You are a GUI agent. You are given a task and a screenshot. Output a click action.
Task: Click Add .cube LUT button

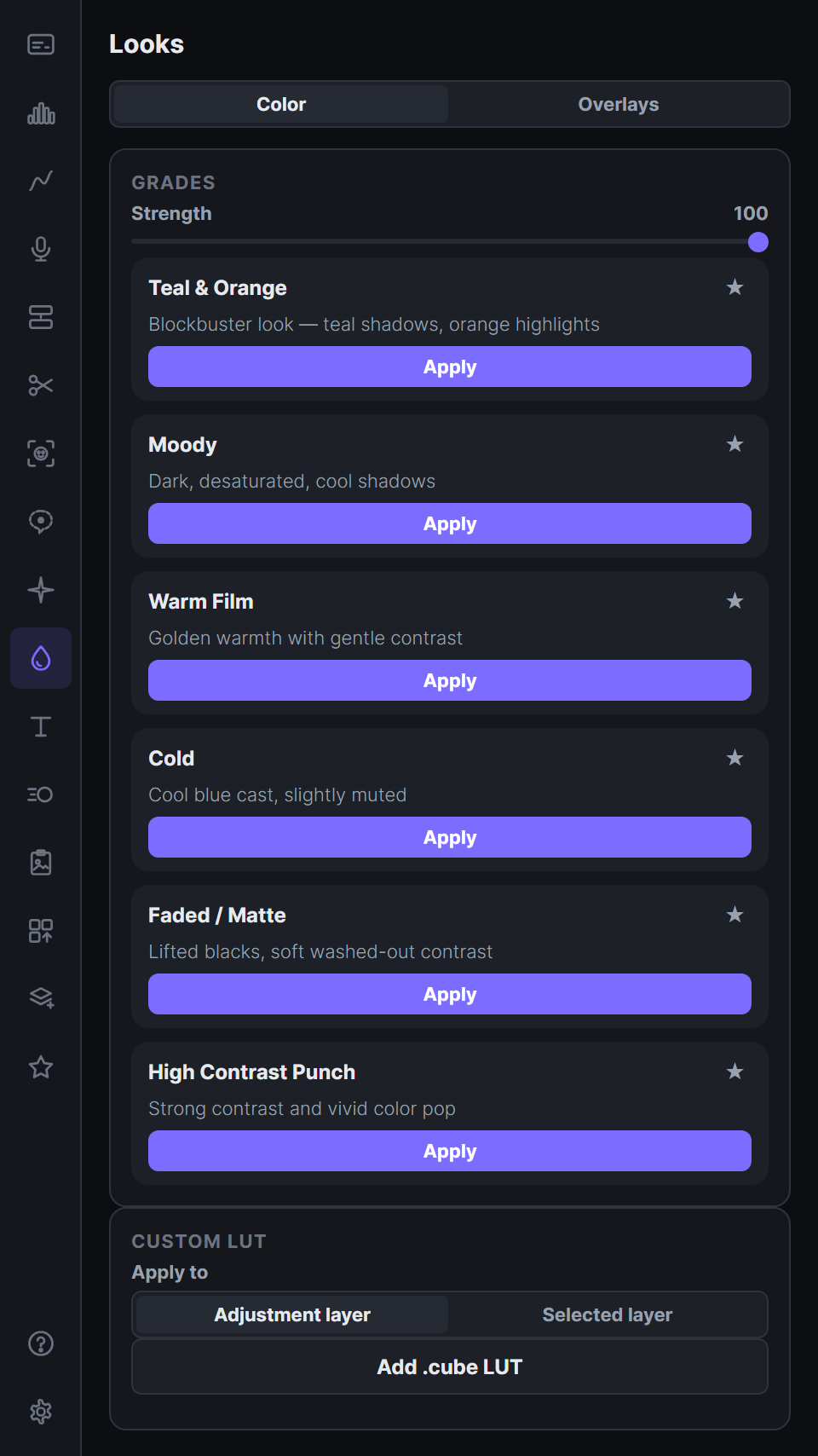coord(450,1366)
